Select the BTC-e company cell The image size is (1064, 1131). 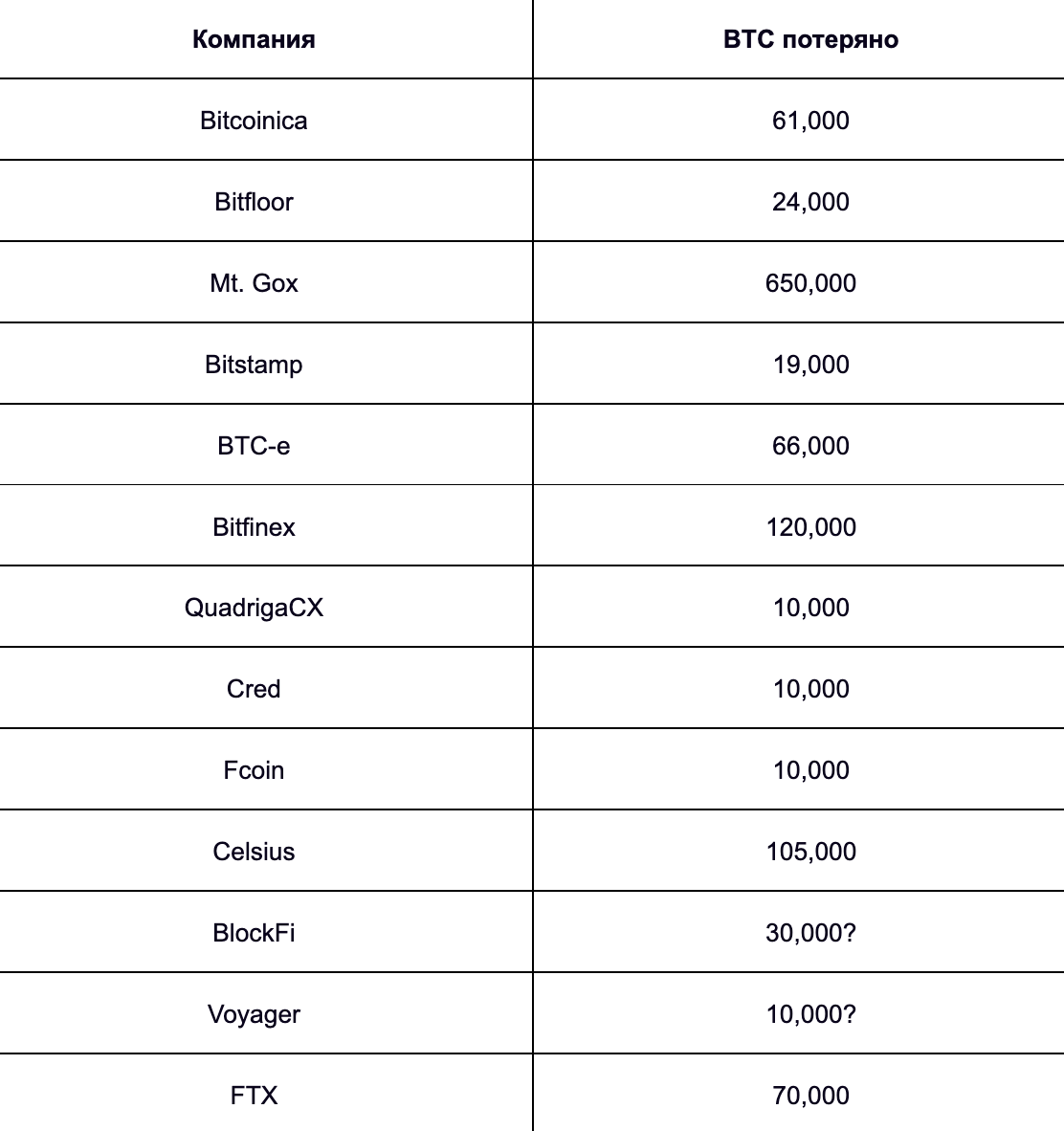coord(254,446)
